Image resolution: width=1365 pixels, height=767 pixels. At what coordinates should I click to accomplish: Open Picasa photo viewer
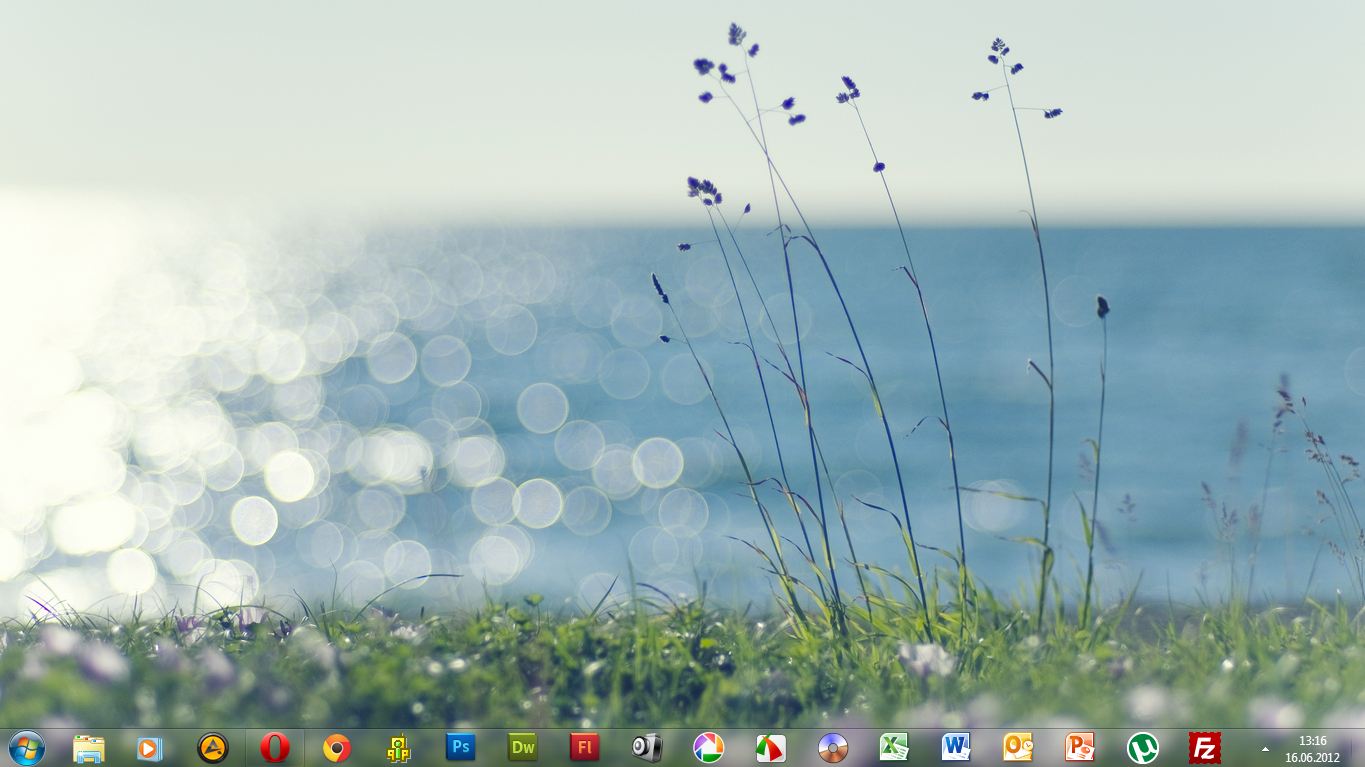(708, 748)
